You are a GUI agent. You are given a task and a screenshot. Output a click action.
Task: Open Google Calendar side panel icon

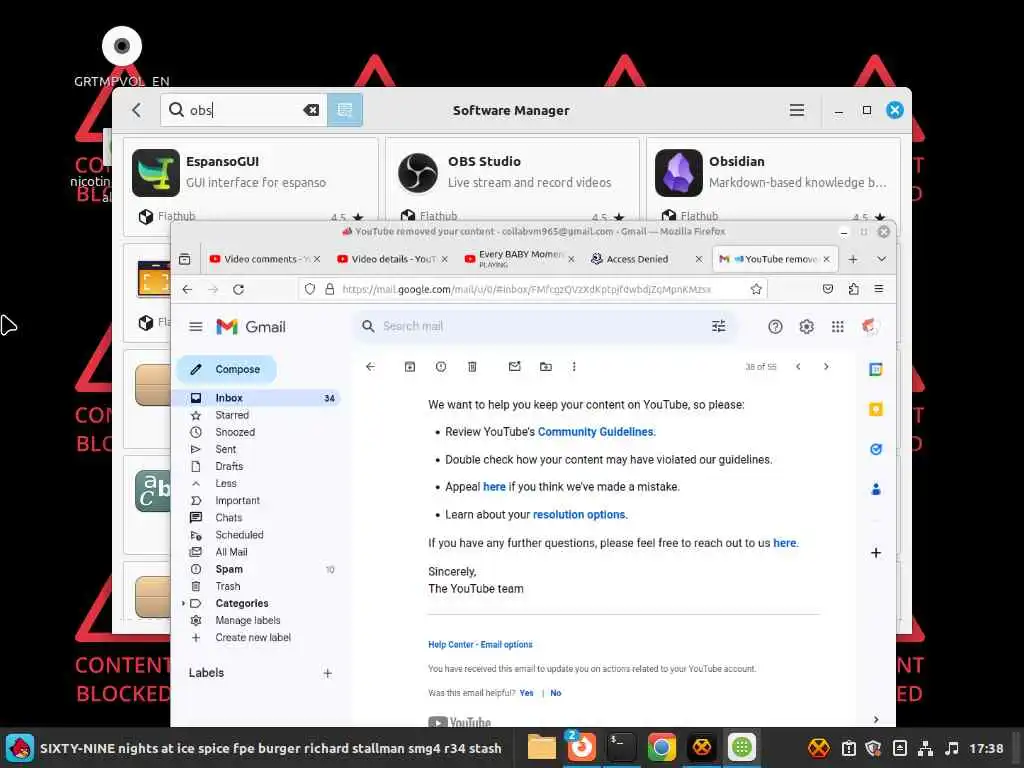click(x=876, y=370)
